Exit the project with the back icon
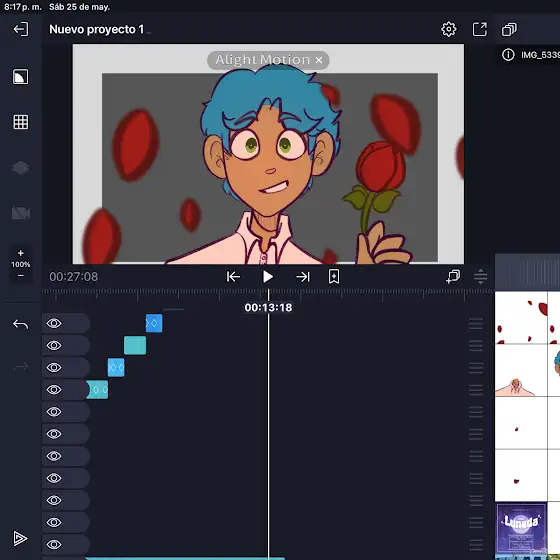 21,29
